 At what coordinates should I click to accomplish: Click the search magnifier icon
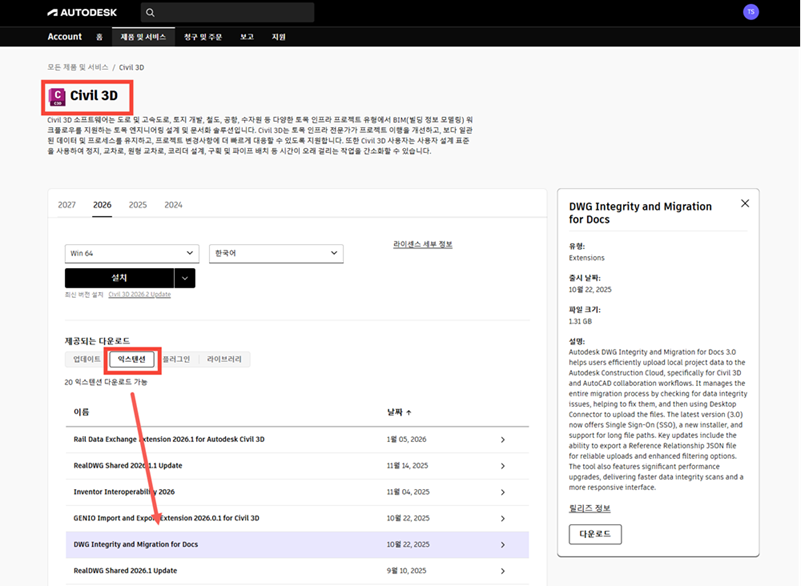pos(150,13)
